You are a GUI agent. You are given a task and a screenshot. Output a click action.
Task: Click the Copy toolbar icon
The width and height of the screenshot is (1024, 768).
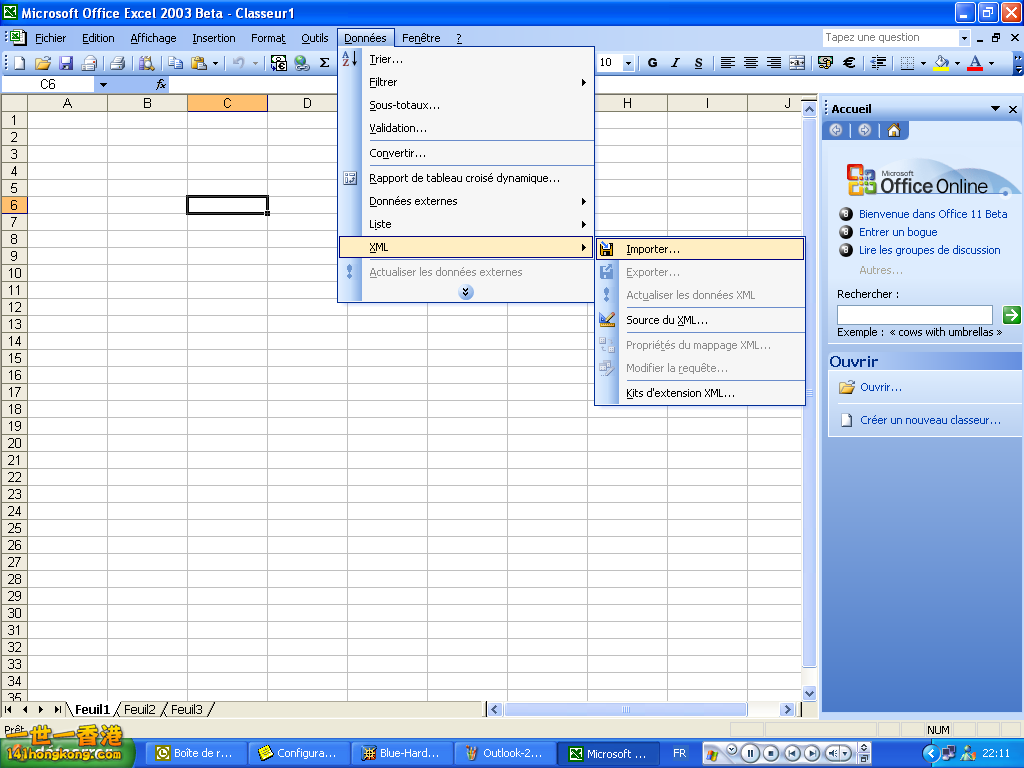click(175, 63)
